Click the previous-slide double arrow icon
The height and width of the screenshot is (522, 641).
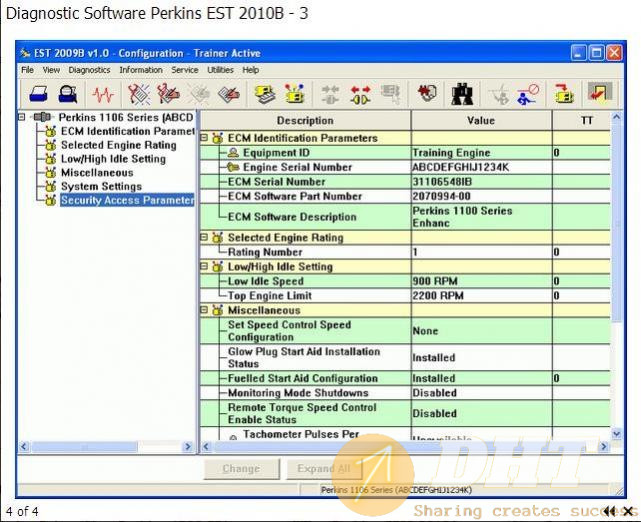[x=610, y=511]
